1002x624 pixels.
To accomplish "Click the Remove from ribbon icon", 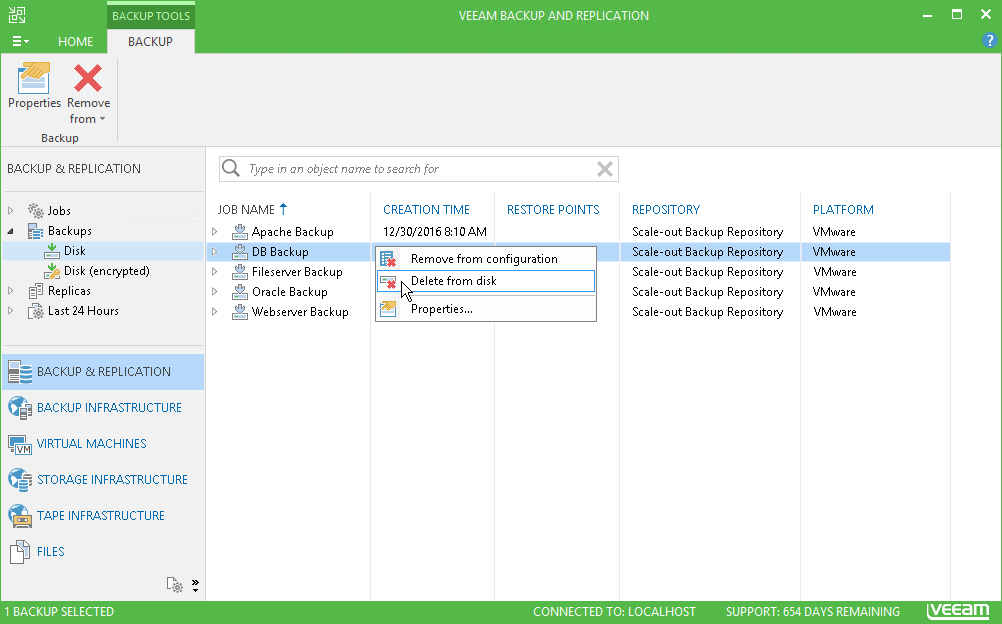I will click(x=89, y=79).
